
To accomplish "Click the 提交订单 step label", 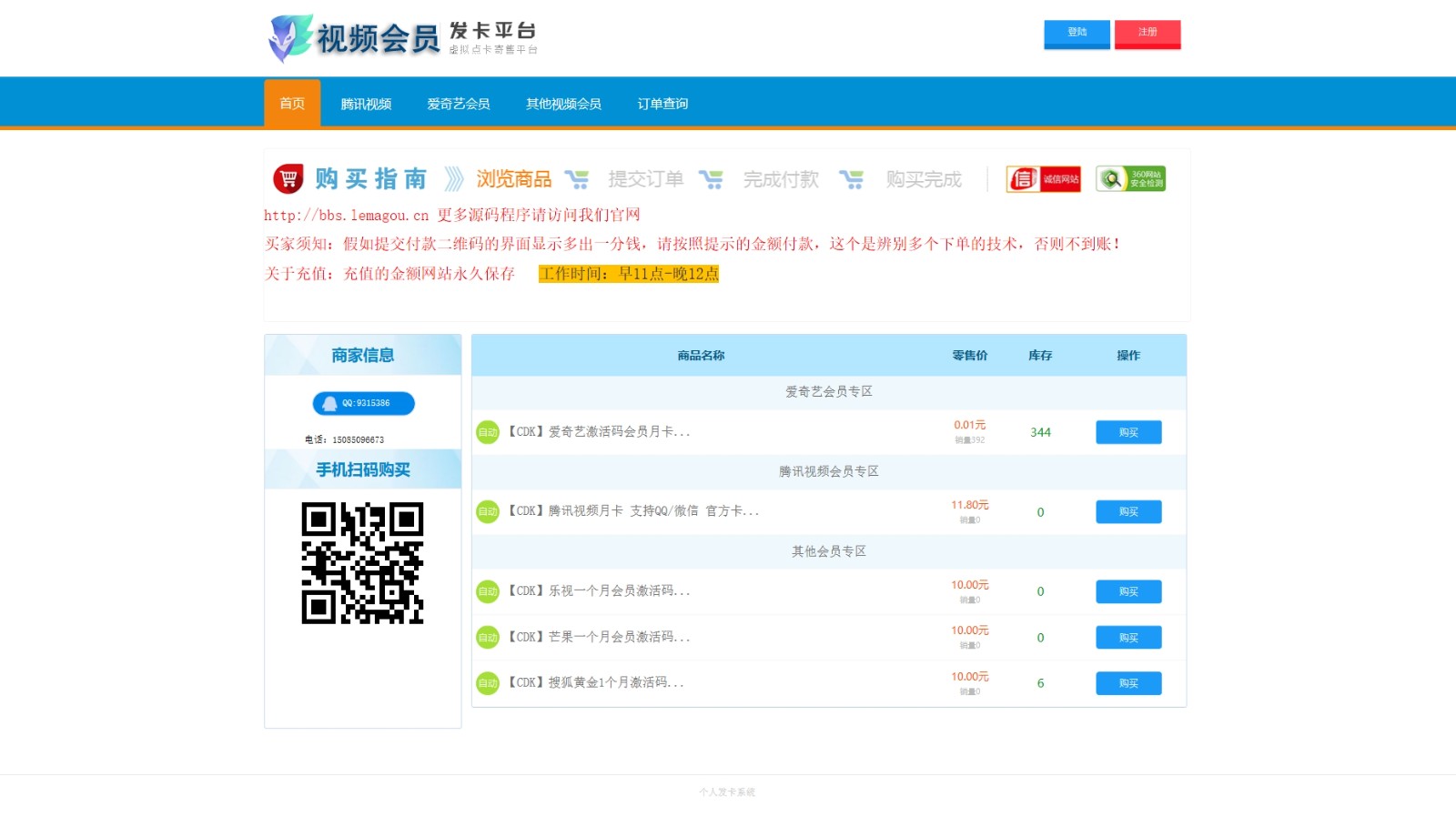I will 646,179.
